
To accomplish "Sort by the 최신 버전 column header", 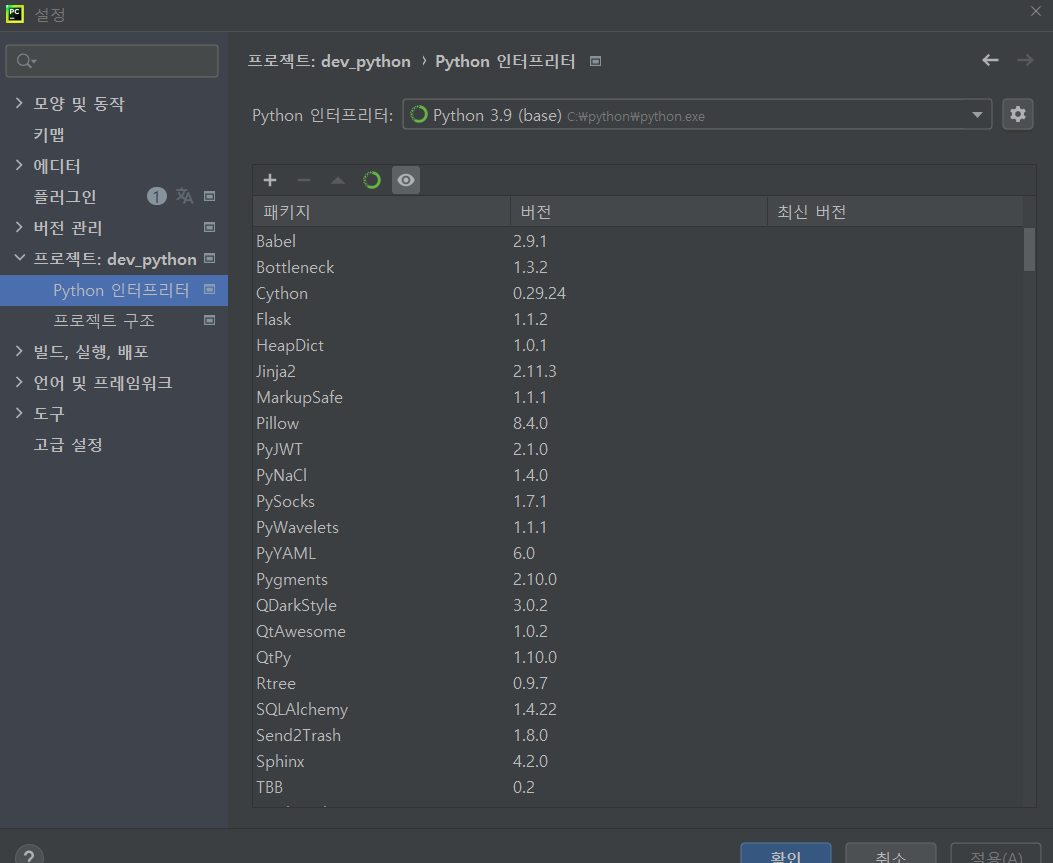I will [x=895, y=212].
